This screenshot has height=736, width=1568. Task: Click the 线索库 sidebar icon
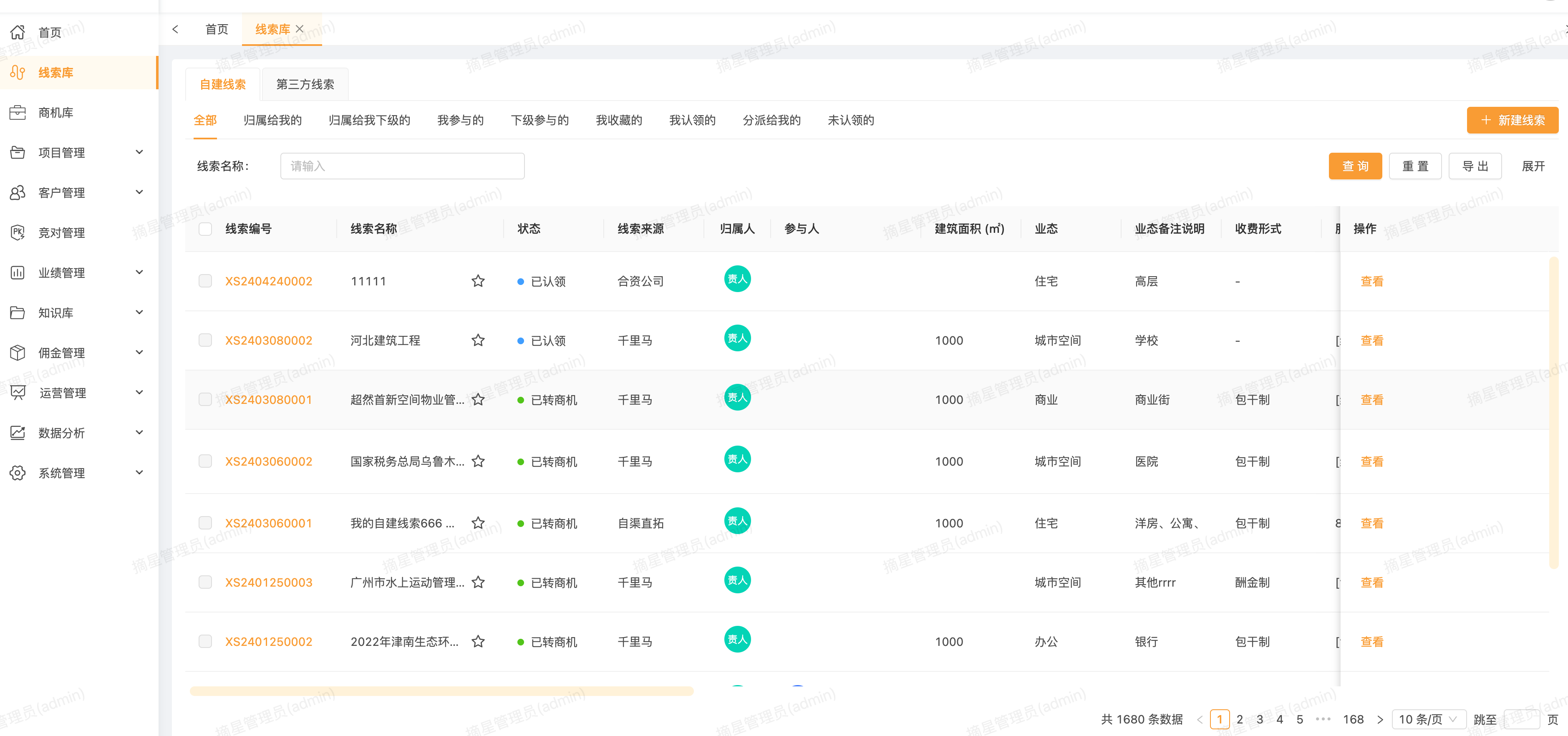click(18, 73)
